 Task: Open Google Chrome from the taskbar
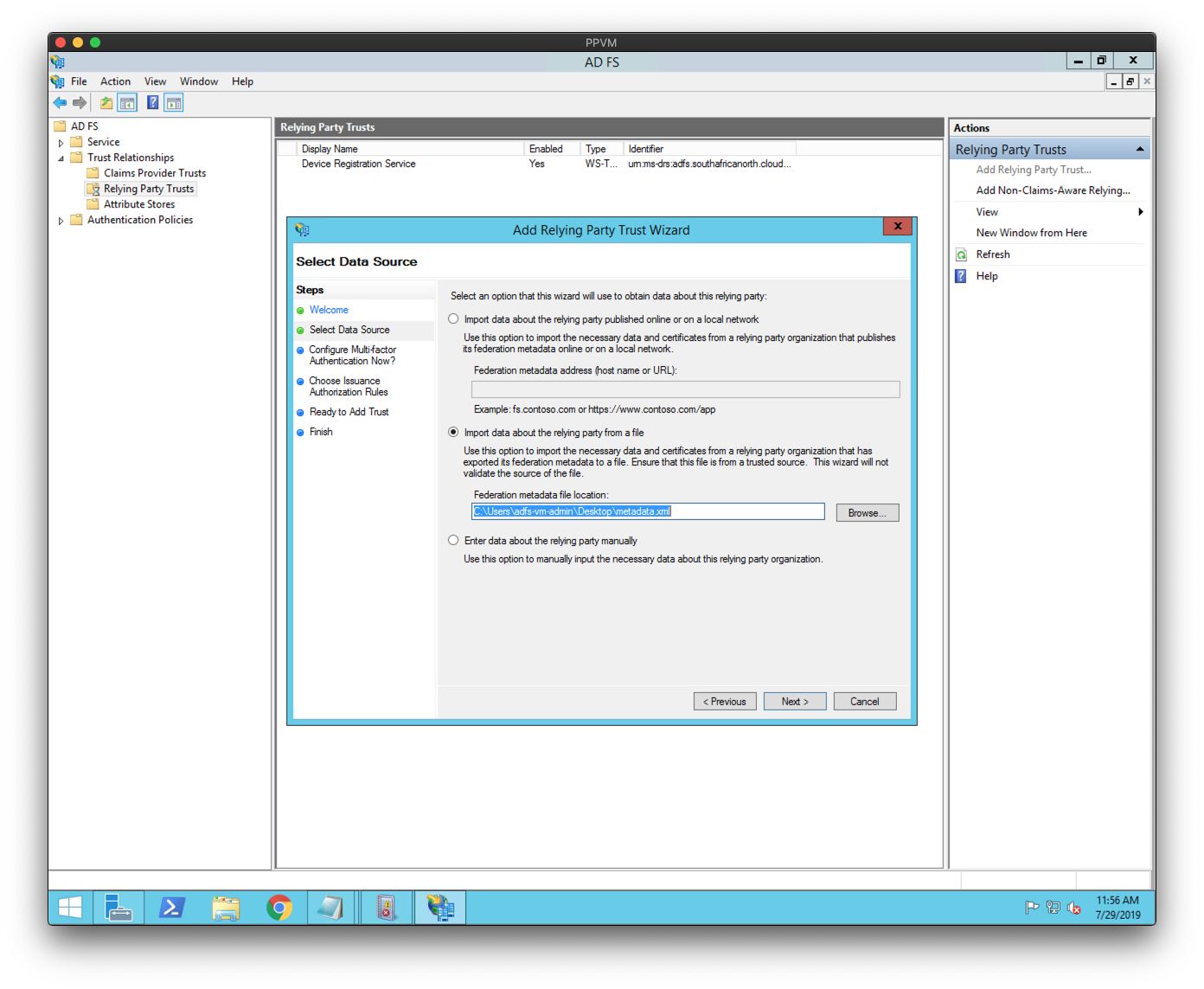(279, 908)
